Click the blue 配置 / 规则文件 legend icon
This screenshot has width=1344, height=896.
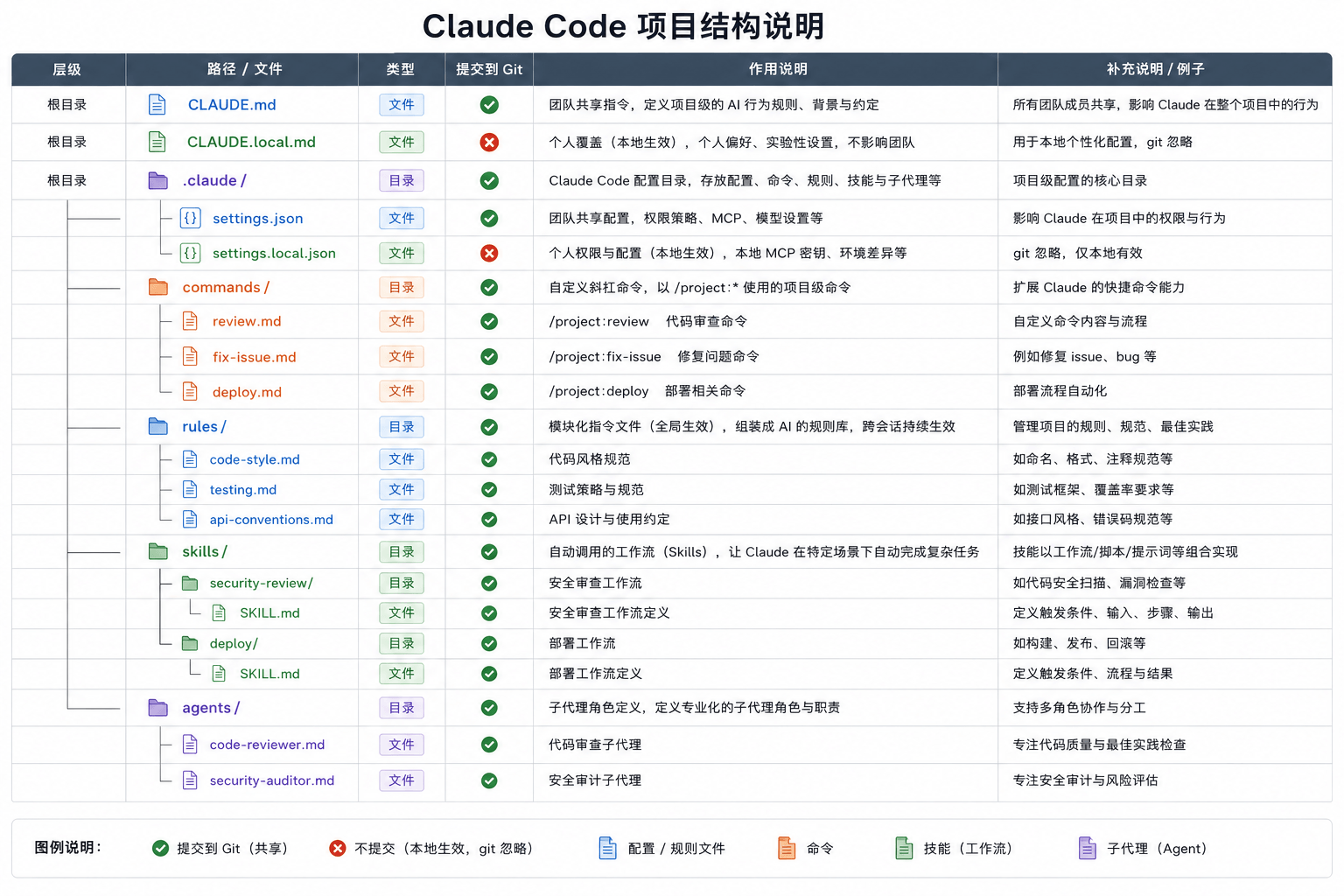point(607,848)
